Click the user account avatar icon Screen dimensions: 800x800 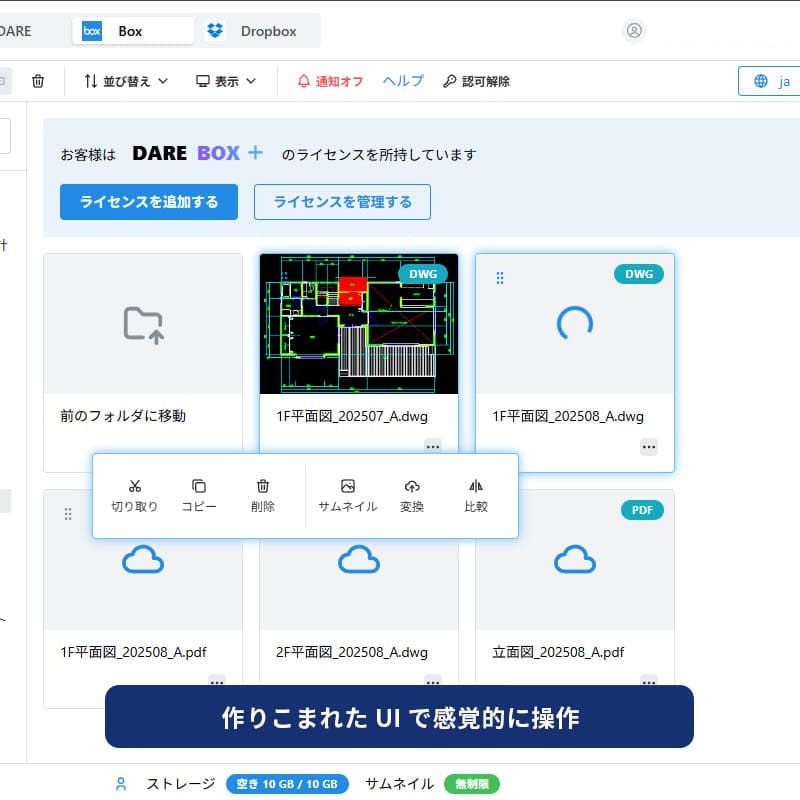coord(634,31)
